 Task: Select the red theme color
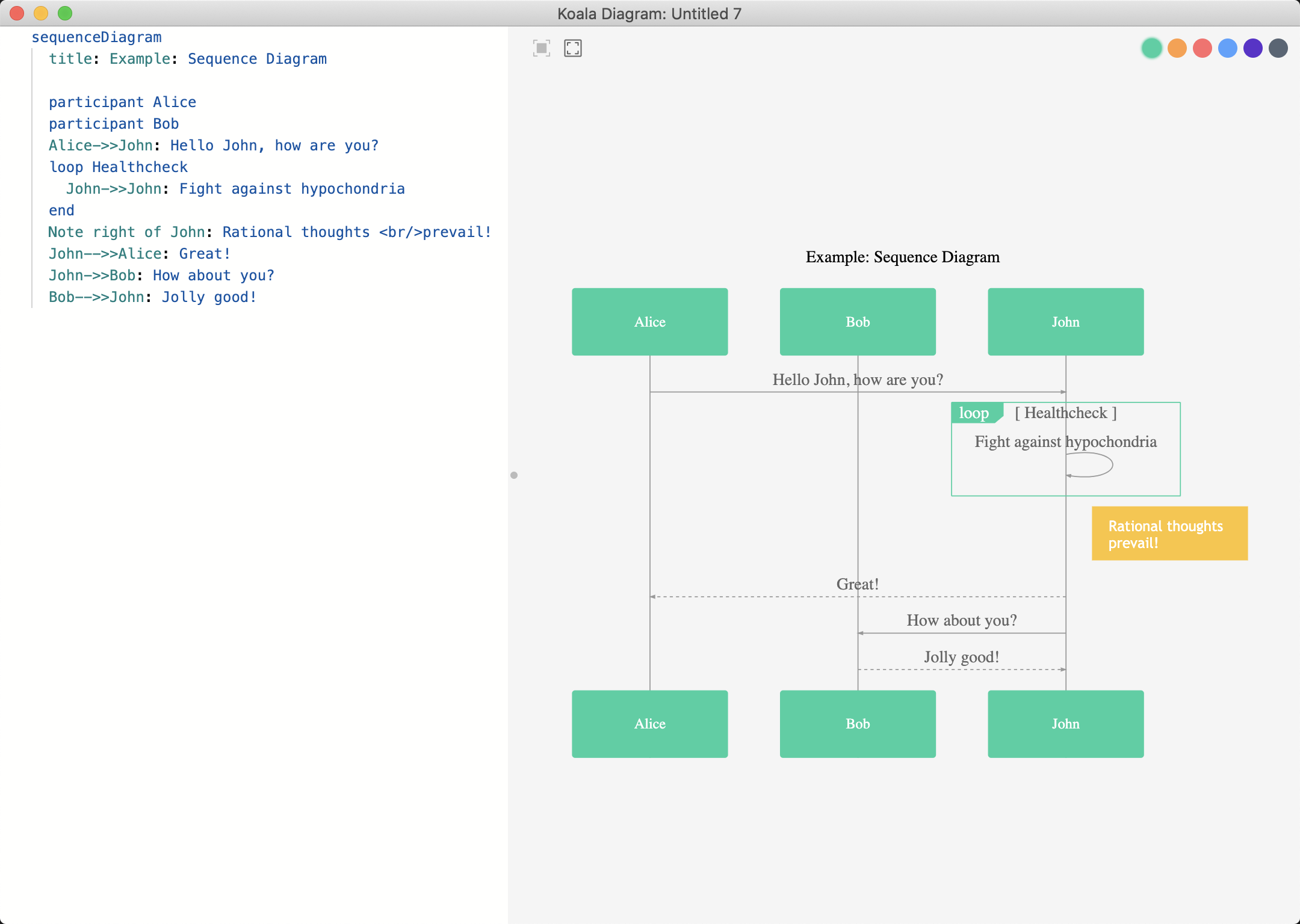(1202, 48)
